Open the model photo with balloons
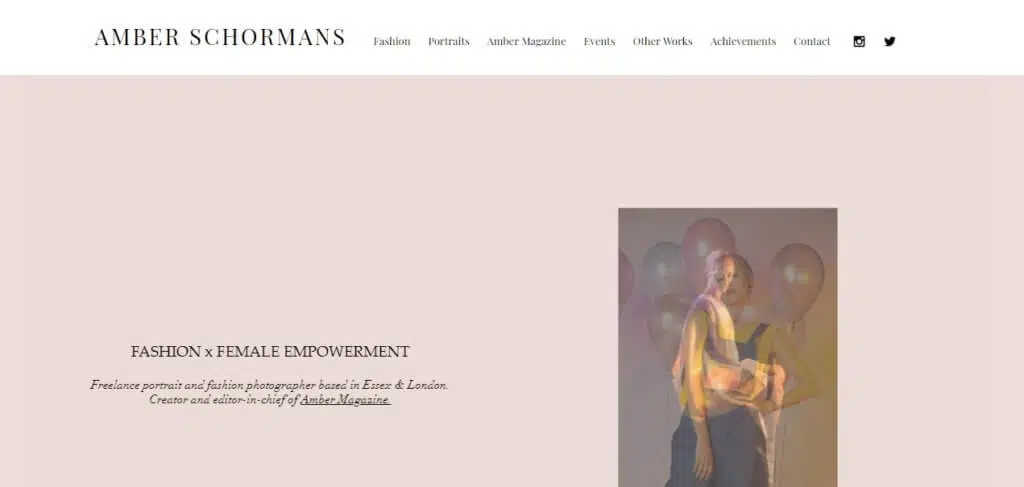Image resolution: width=1024 pixels, height=487 pixels. click(x=728, y=347)
